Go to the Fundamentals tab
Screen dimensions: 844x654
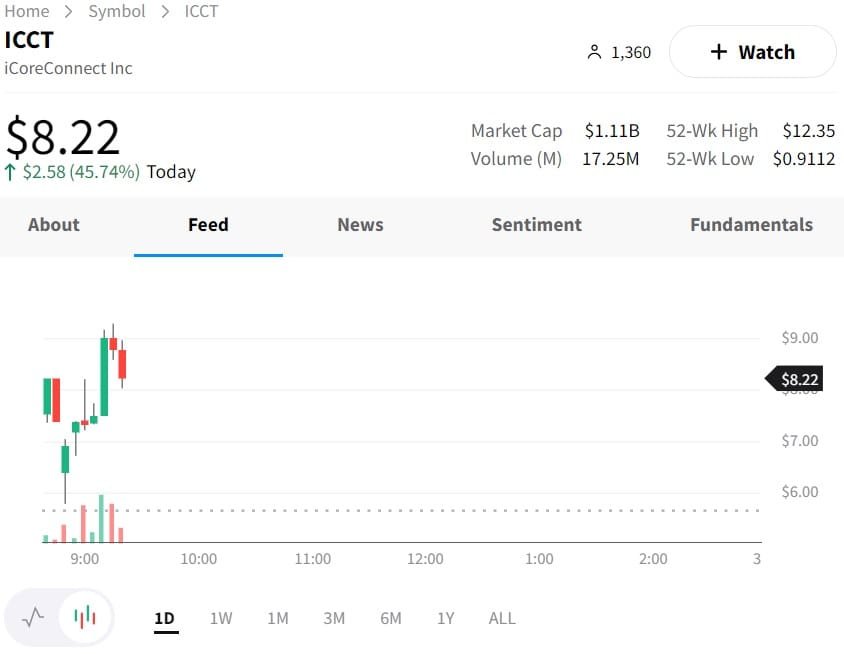[x=751, y=225]
